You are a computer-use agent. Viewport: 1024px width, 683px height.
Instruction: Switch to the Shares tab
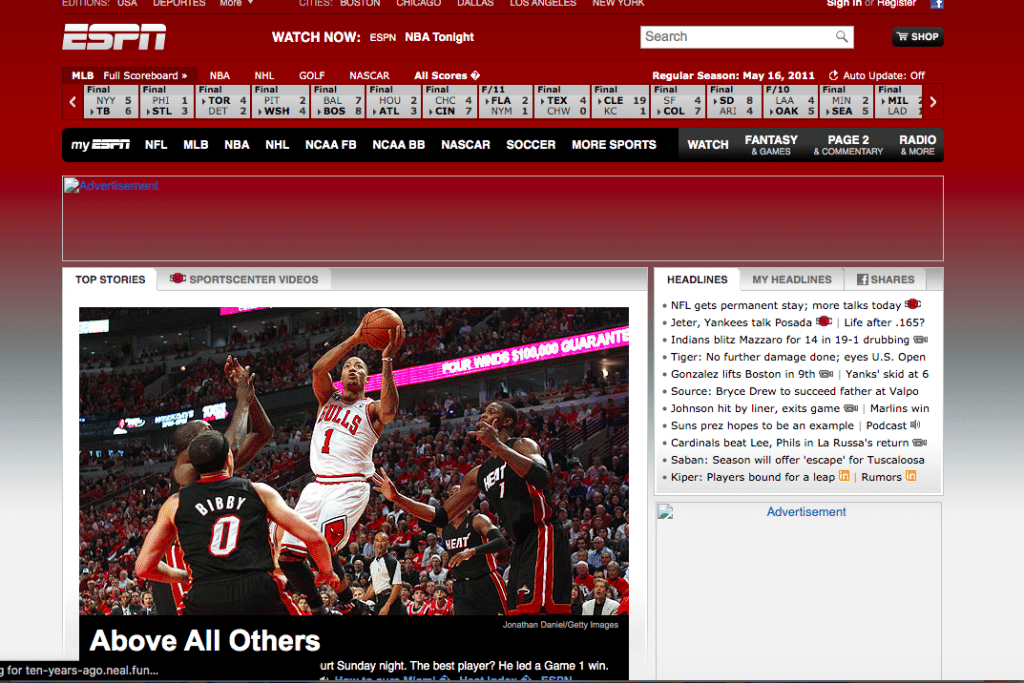tap(886, 279)
